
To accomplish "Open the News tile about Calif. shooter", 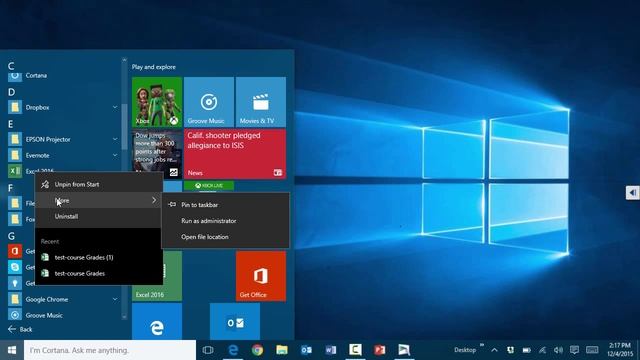I will [x=235, y=154].
